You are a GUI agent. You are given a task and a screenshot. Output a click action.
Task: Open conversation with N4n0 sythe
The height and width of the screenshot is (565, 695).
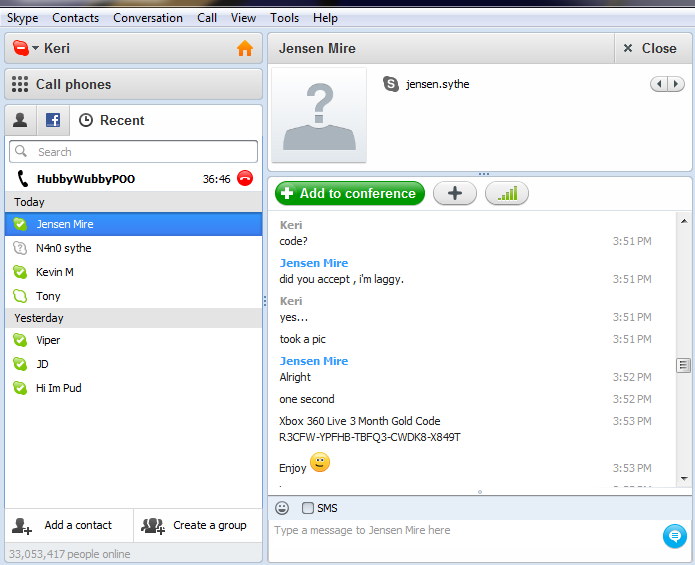click(133, 248)
